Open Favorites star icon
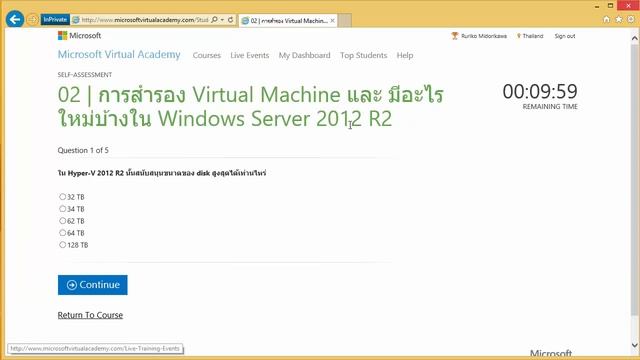The height and width of the screenshot is (360, 640). point(619,20)
